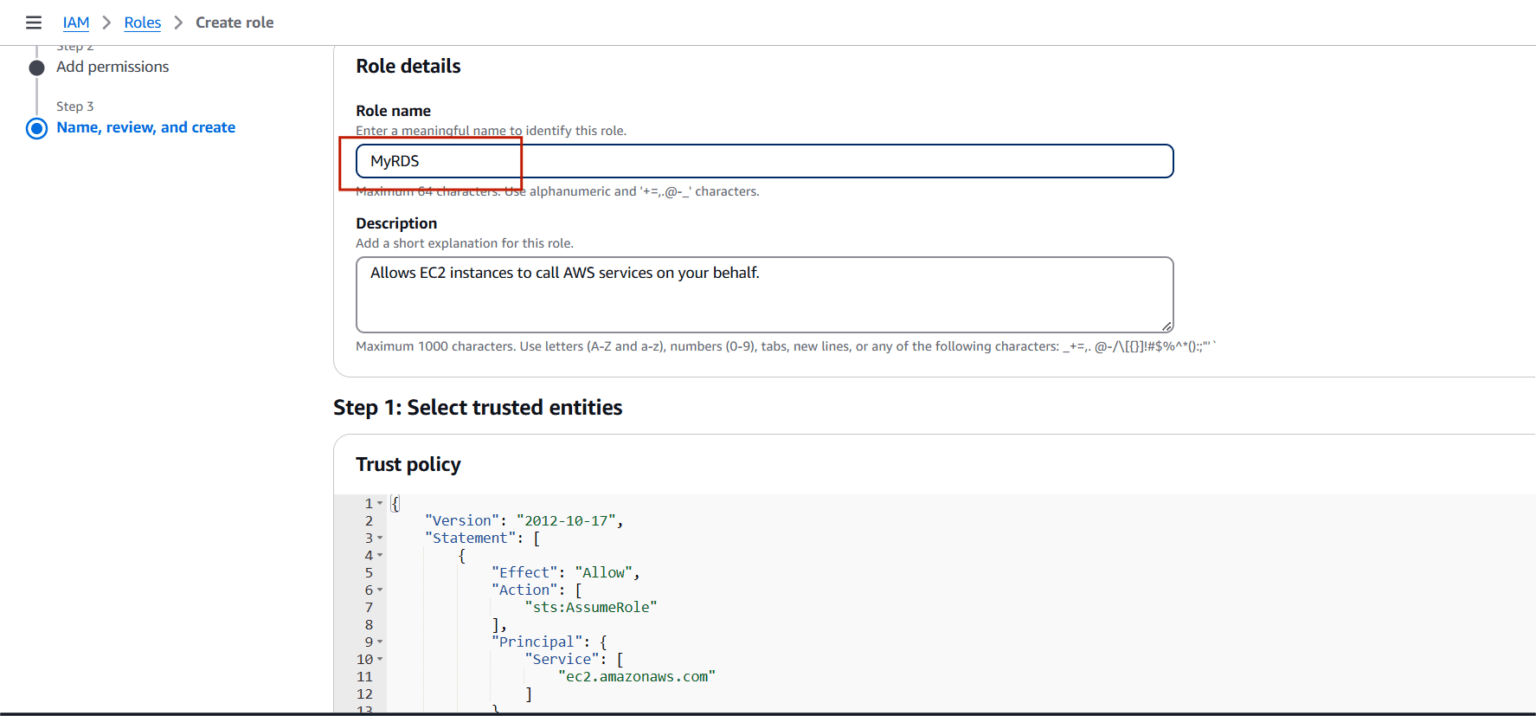Open the Roles breadcrumb link

pos(142,22)
